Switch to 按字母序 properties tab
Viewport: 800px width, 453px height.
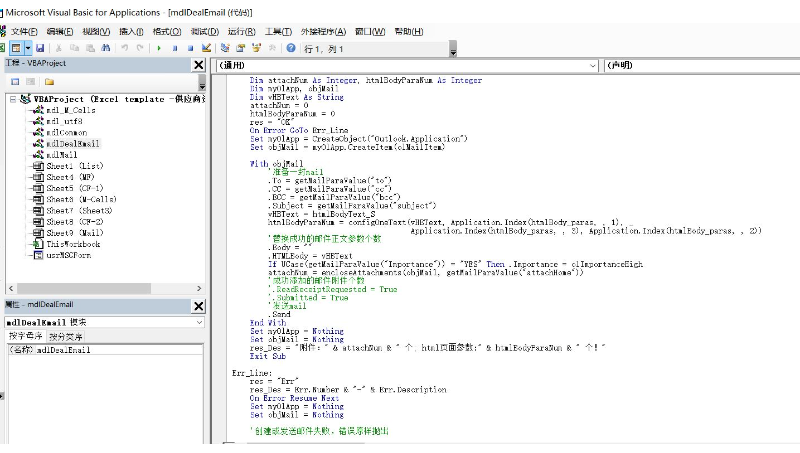click(x=26, y=336)
